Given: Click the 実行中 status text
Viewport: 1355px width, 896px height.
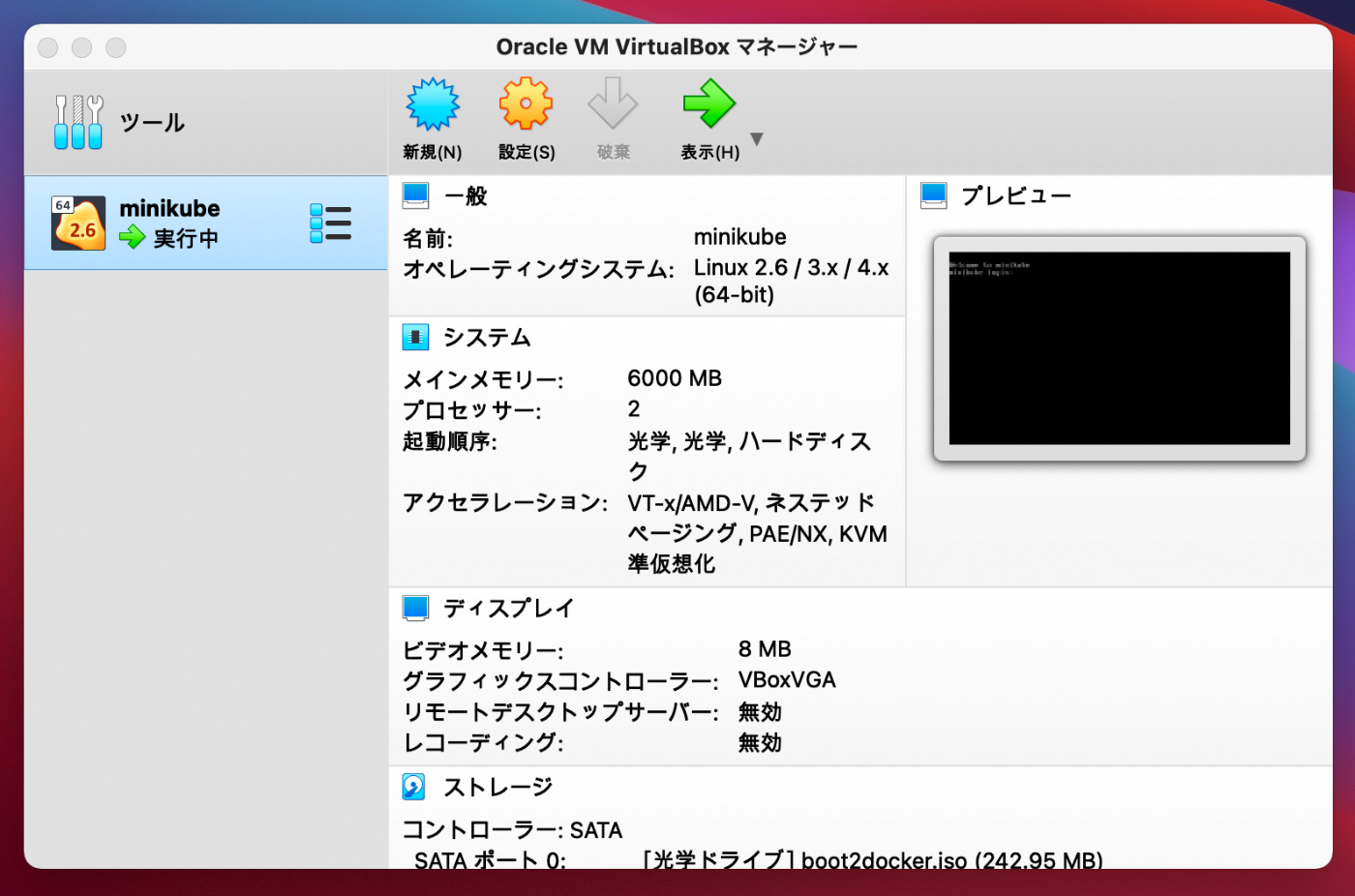Looking at the screenshot, I should click(186, 238).
